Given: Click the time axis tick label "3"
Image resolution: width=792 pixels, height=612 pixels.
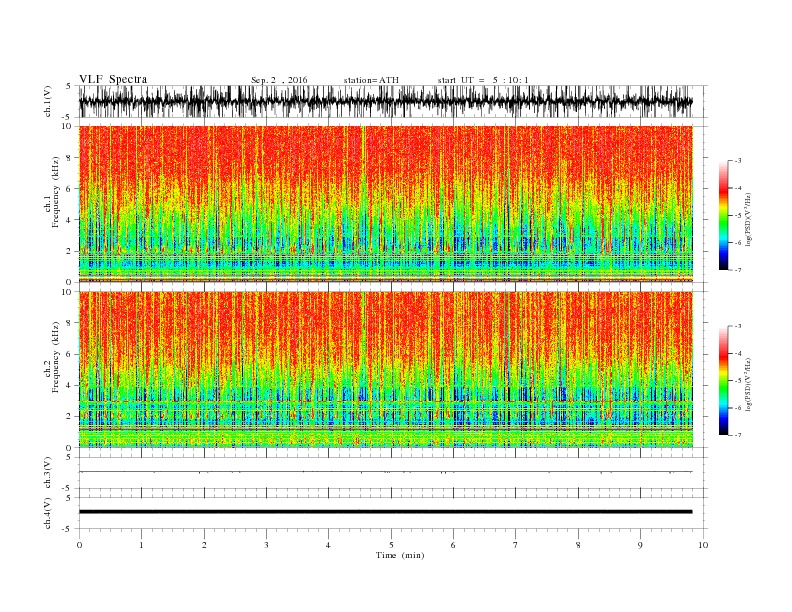Looking at the screenshot, I should (266, 545).
